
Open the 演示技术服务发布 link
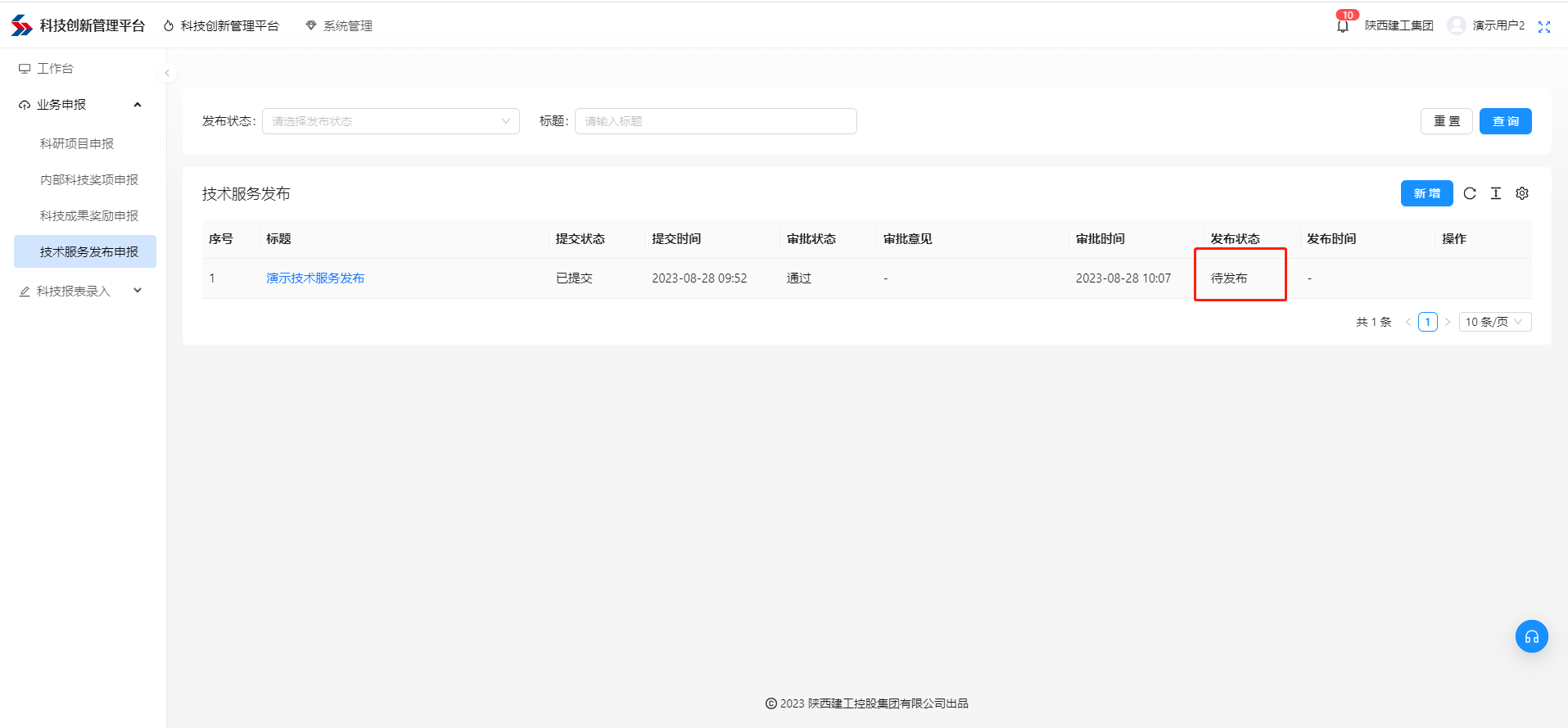coord(315,278)
